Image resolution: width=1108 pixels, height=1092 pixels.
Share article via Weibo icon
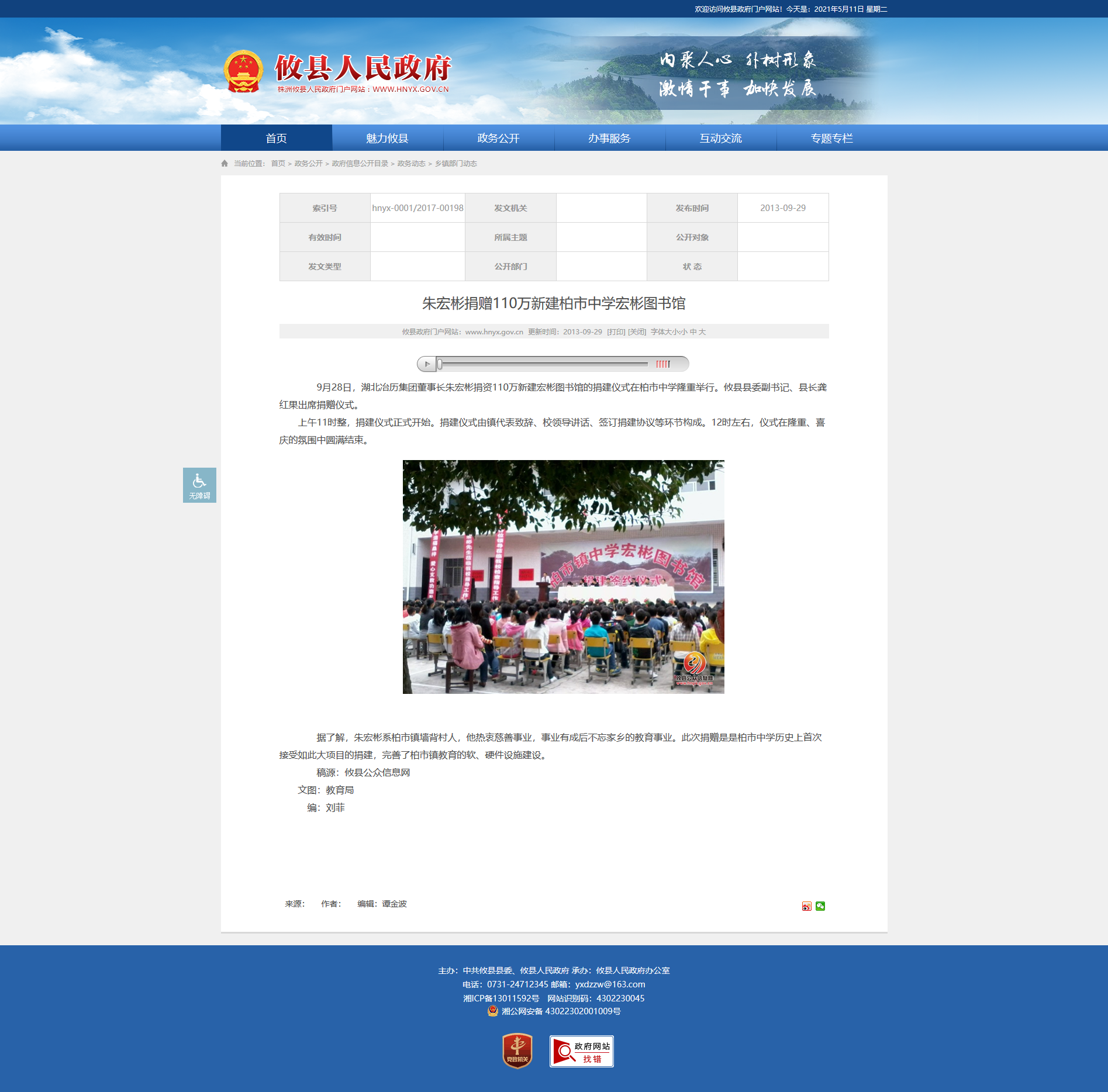(806, 906)
